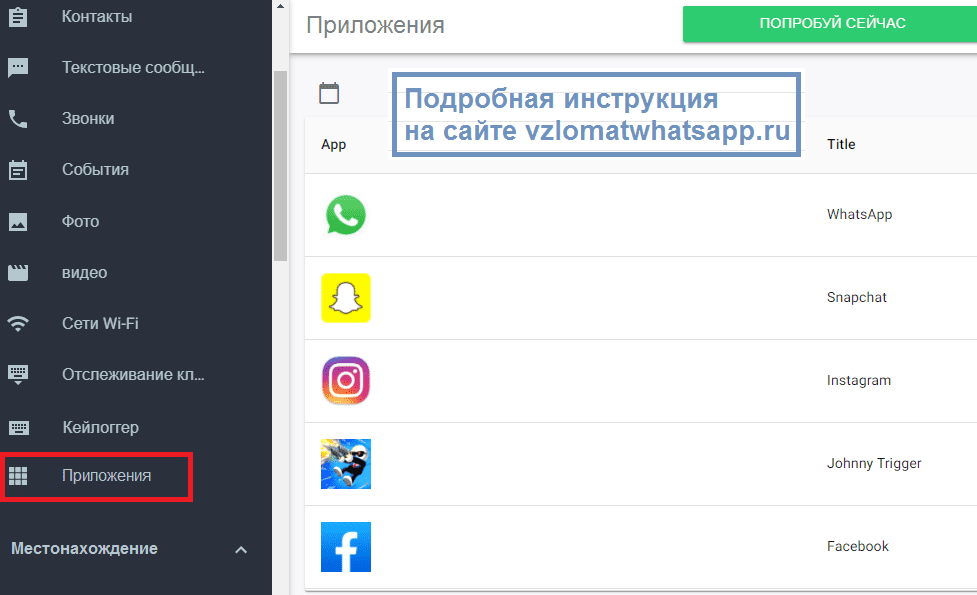The height and width of the screenshot is (595, 977).
Task: Click the ПОПРОБУЙ СЕЙЧАС button
Action: pos(830,24)
